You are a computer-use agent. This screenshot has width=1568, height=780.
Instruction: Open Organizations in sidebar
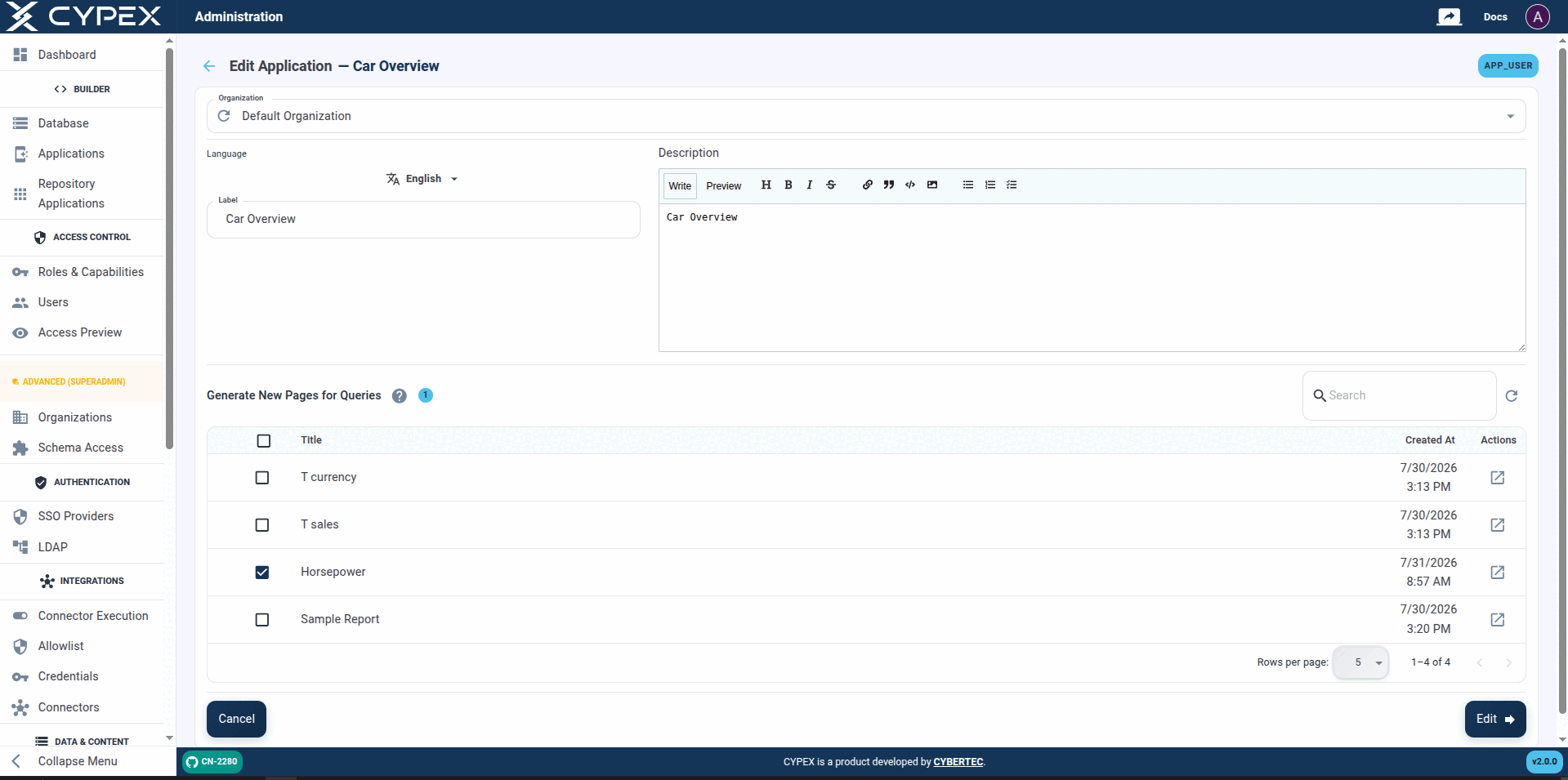[x=82, y=417]
